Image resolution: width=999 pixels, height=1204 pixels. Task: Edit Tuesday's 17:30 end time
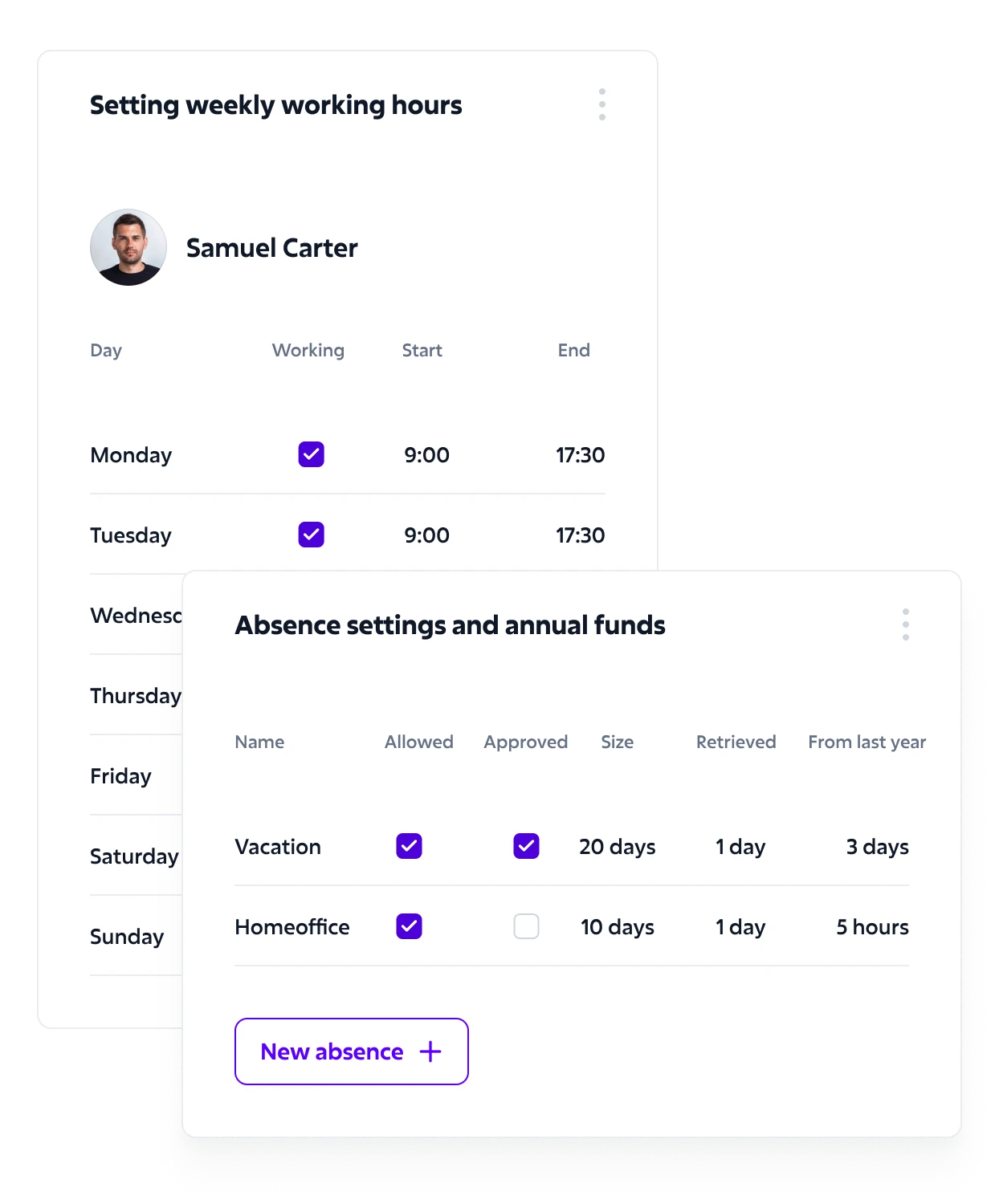(581, 535)
